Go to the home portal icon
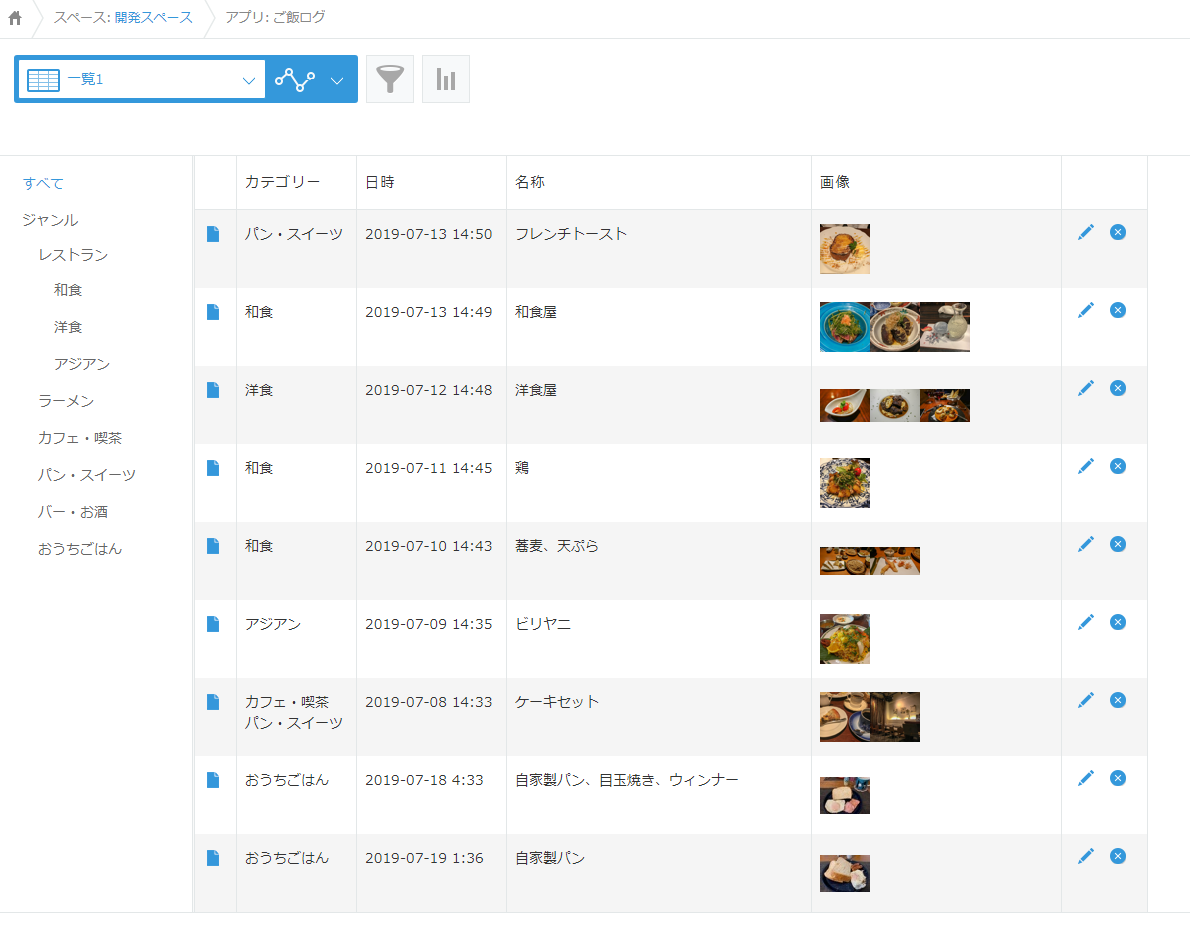This screenshot has width=1190, height=926. [15, 17]
